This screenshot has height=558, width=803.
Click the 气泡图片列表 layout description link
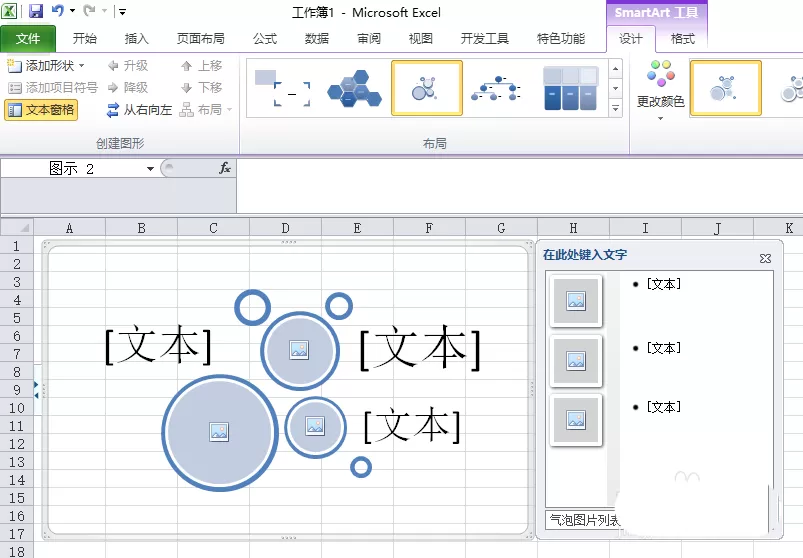point(585,520)
